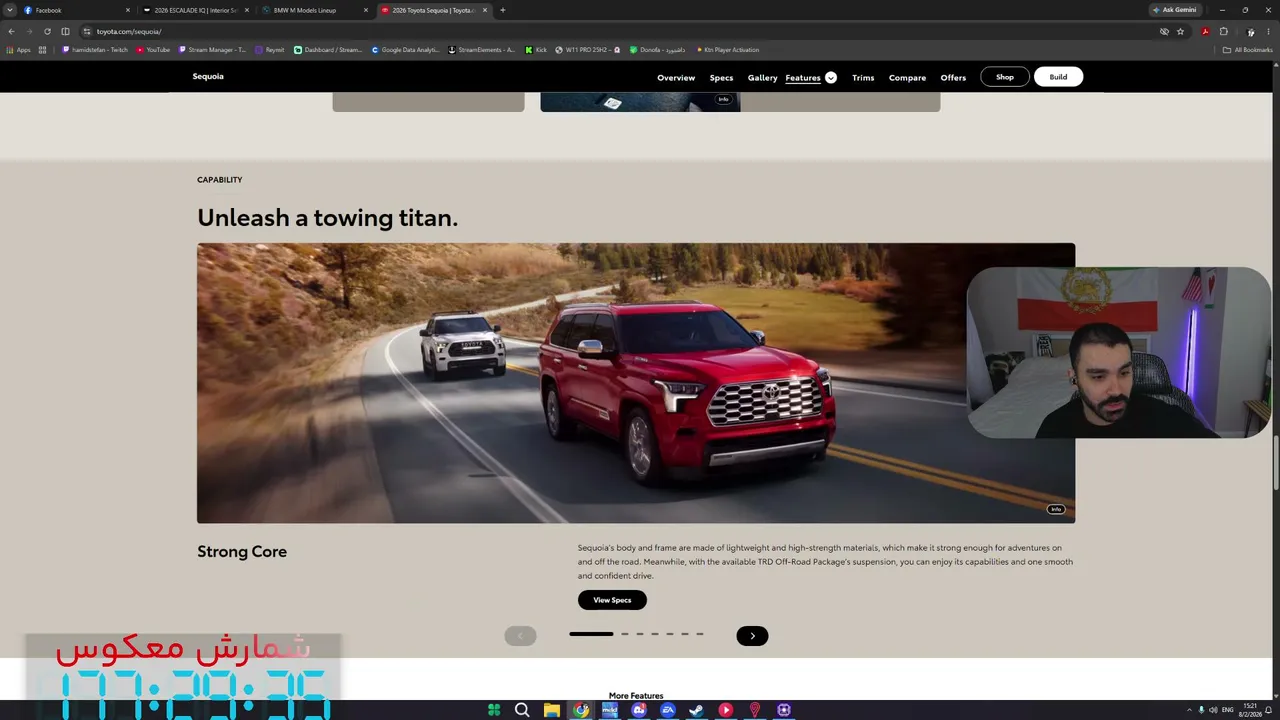Click the microphone icon in system tray

[x=1201, y=710]
